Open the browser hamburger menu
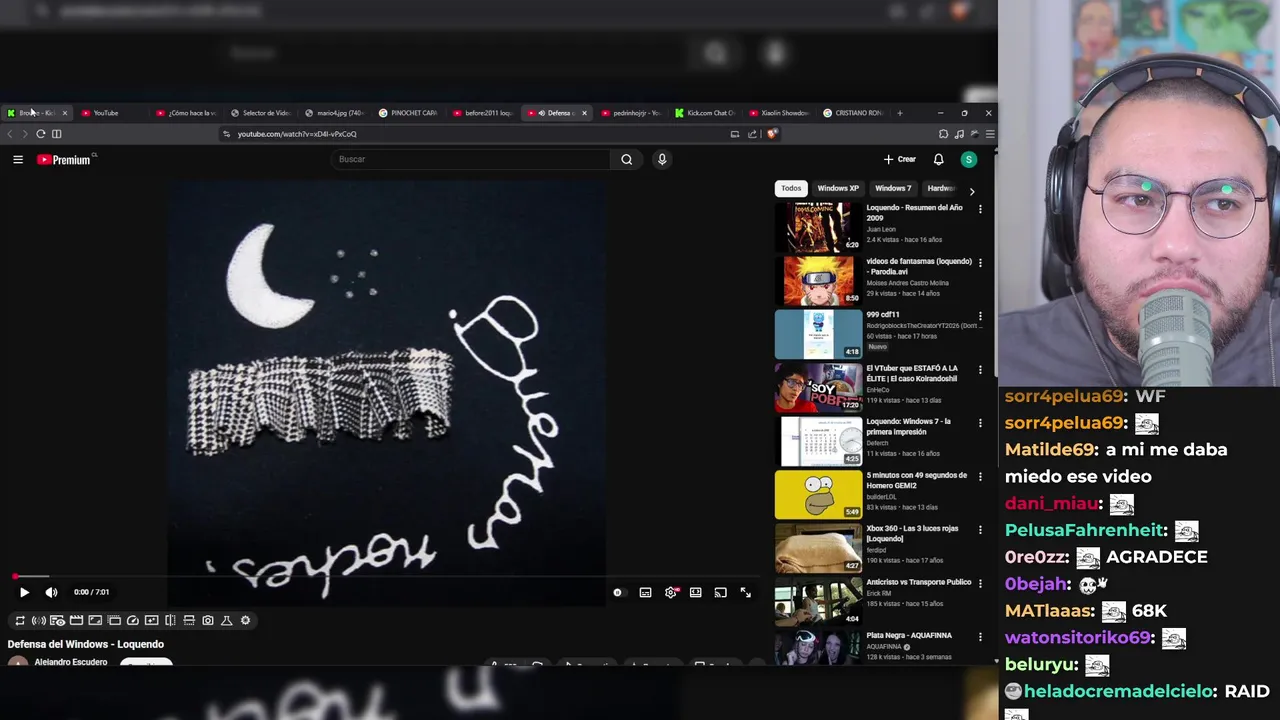Image resolution: width=1280 pixels, height=720 pixels. tap(989, 134)
